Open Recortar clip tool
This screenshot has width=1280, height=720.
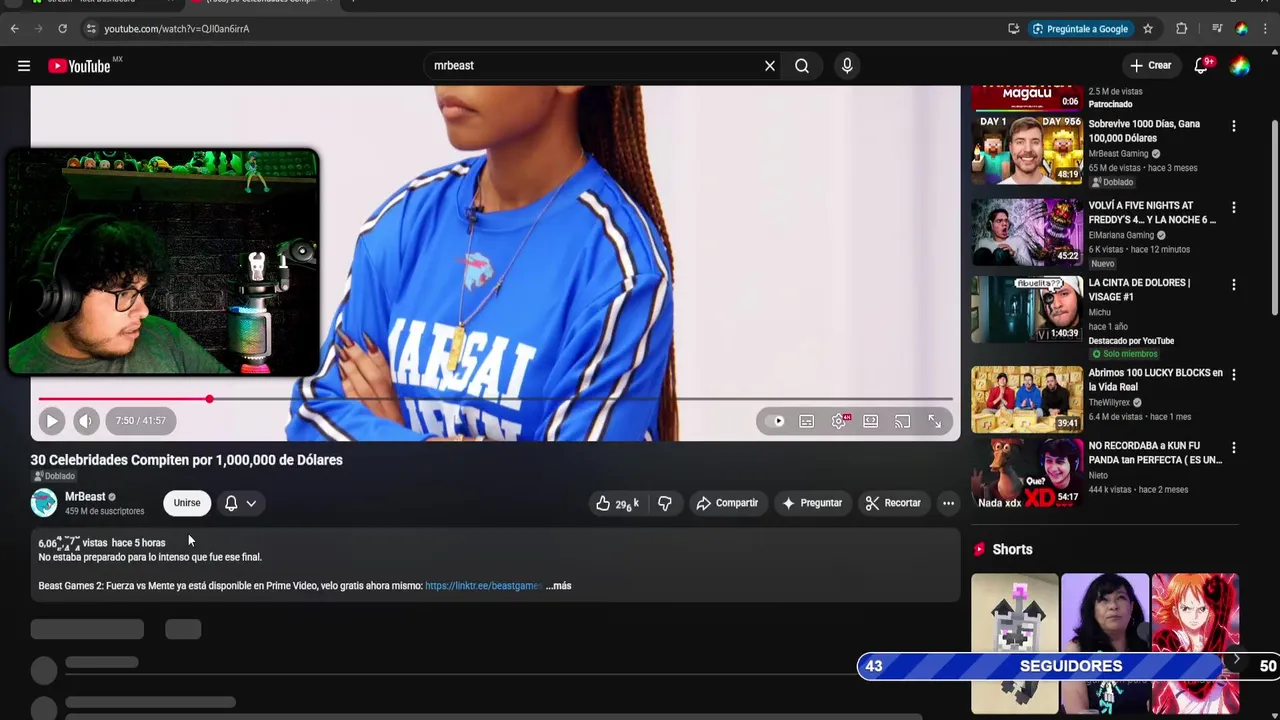(893, 503)
